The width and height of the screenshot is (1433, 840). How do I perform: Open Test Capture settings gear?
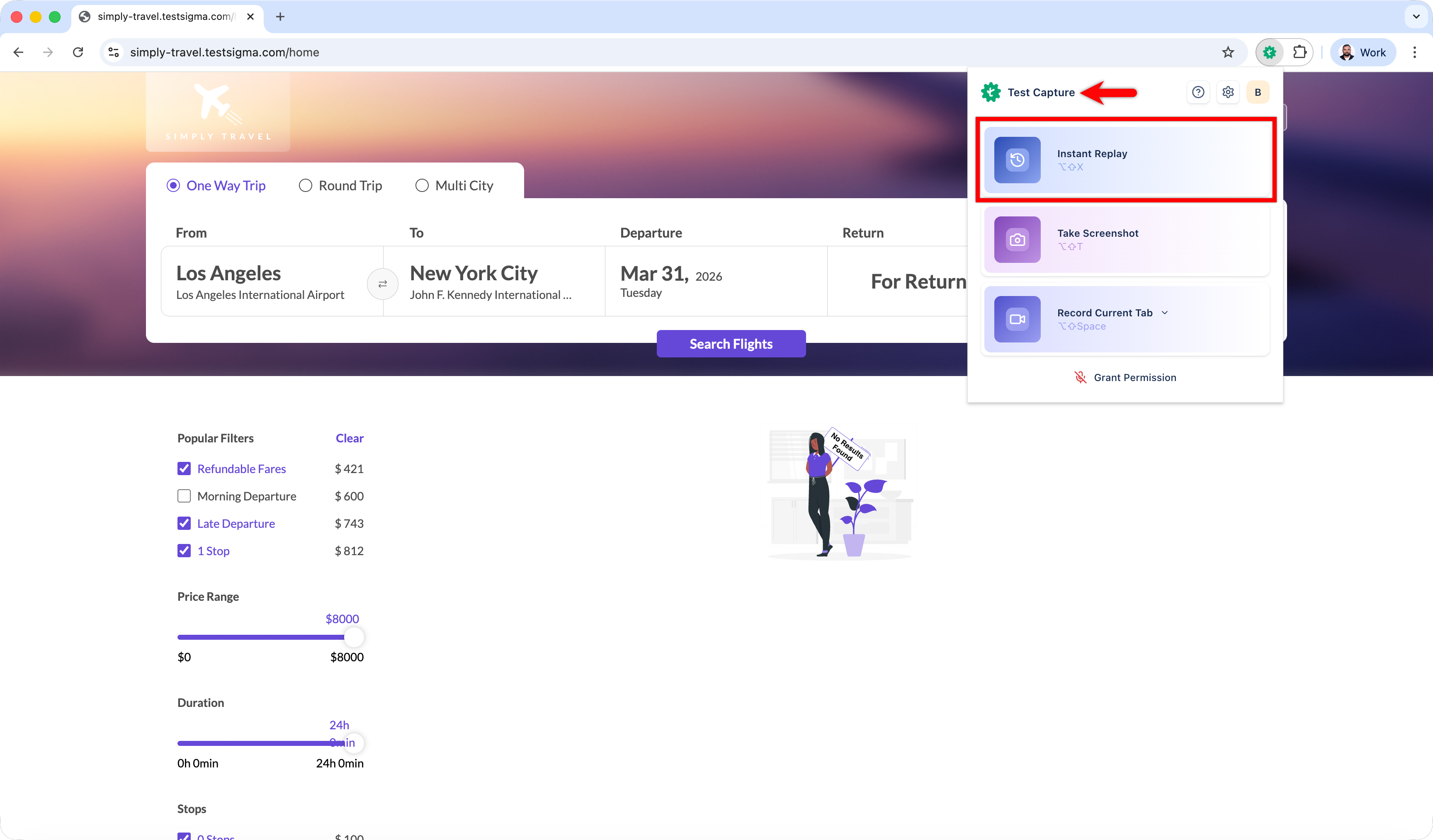pyautogui.click(x=1228, y=92)
